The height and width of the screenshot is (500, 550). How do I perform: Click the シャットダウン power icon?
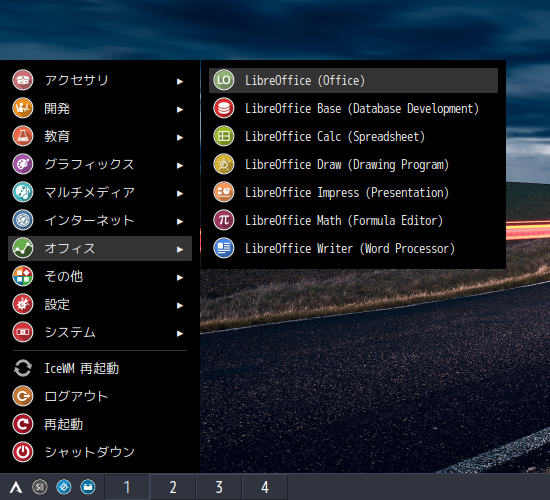click(23, 452)
